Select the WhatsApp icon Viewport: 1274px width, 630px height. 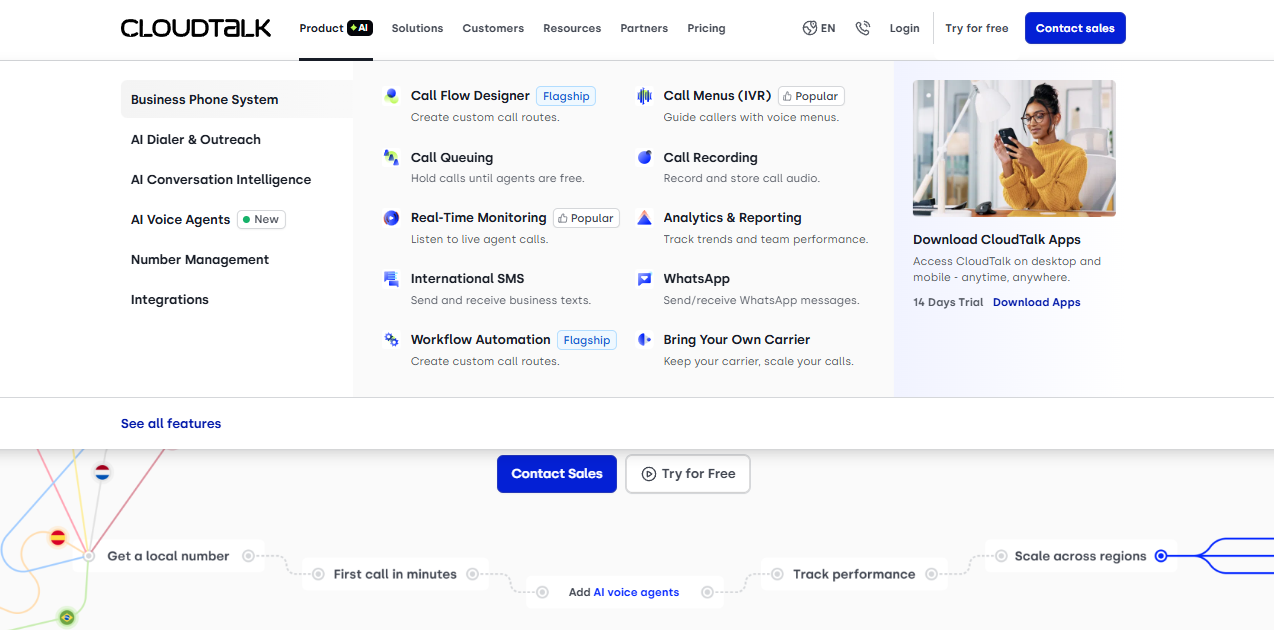(644, 278)
